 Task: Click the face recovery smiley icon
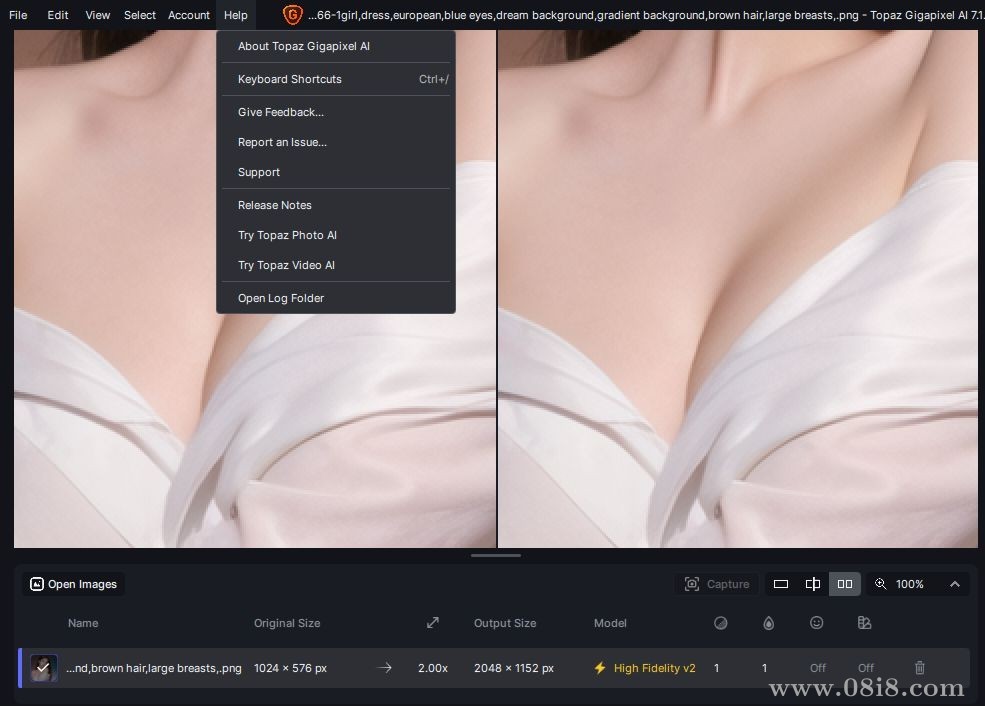point(817,623)
